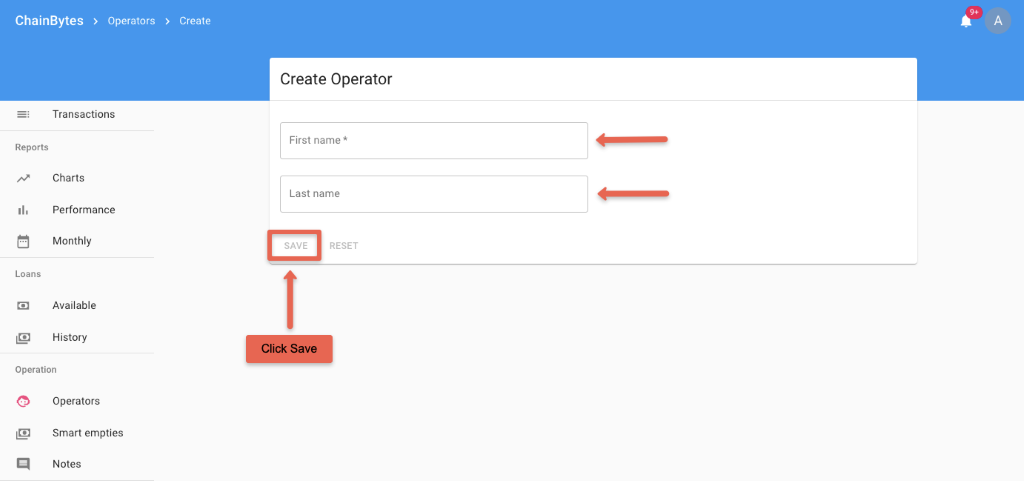Open the user avatar menu labeled A
1024x481 pixels.
click(997, 21)
